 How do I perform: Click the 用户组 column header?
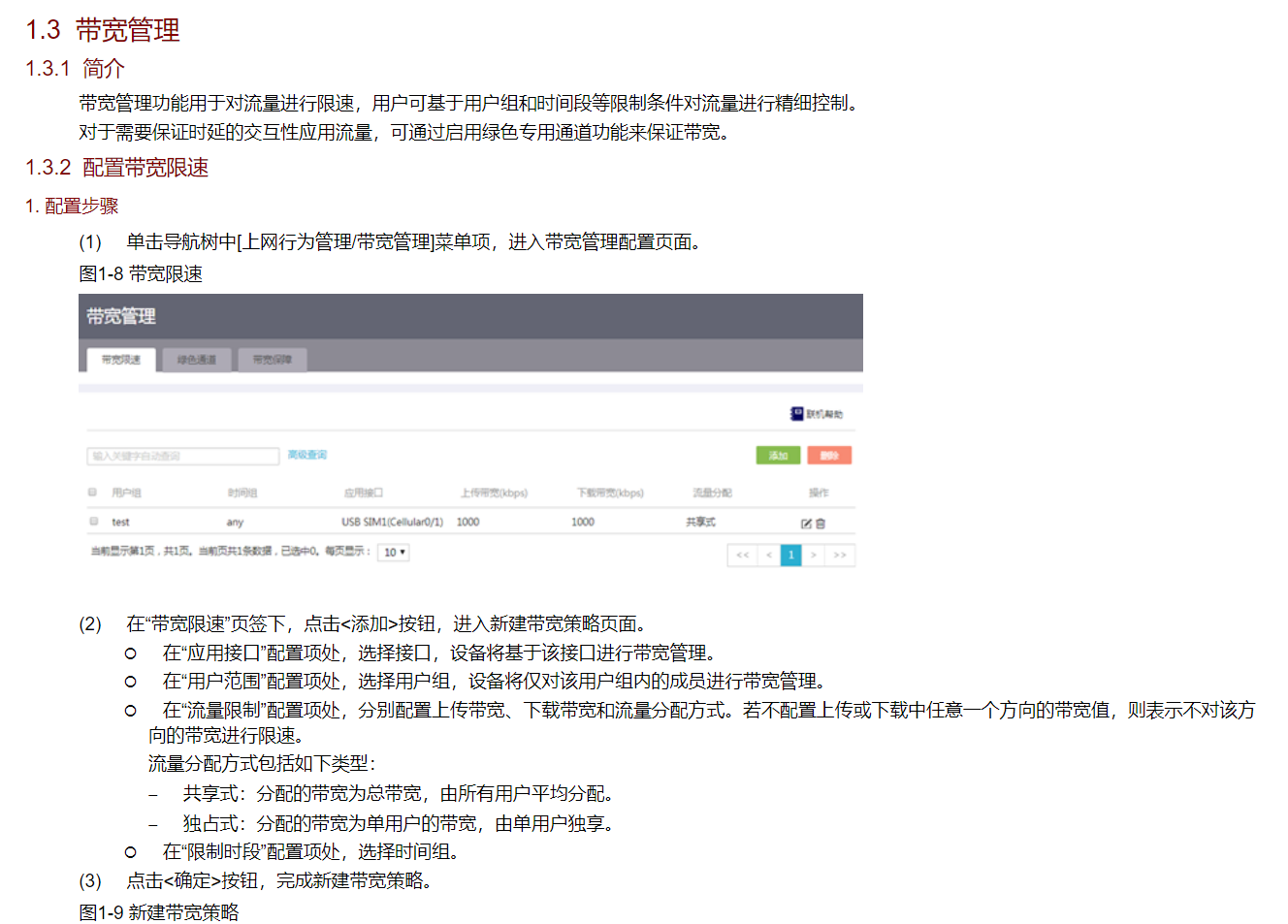(126, 493)
